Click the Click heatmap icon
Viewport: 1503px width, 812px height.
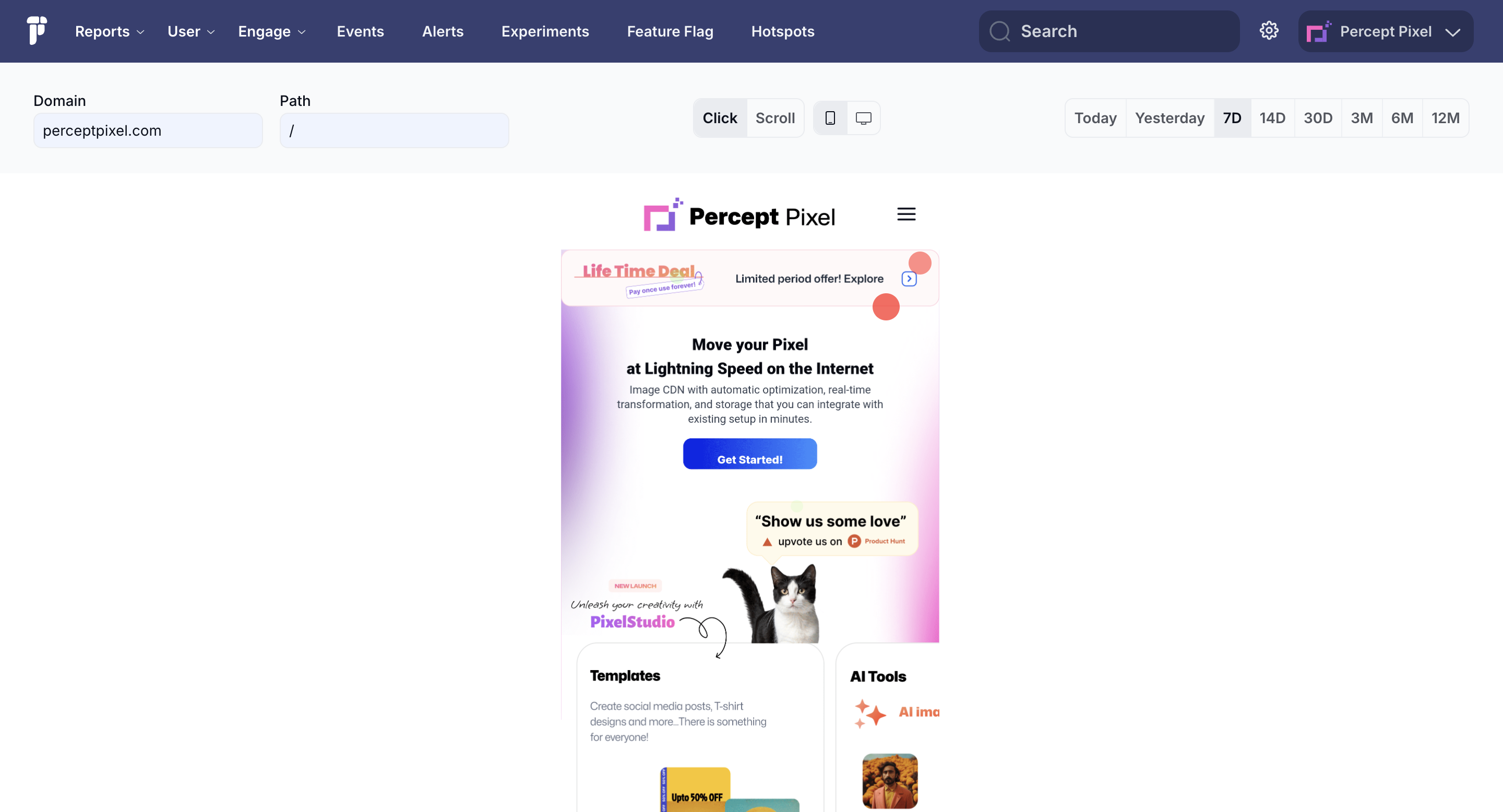pyautogui.click(x=721, y=117)
